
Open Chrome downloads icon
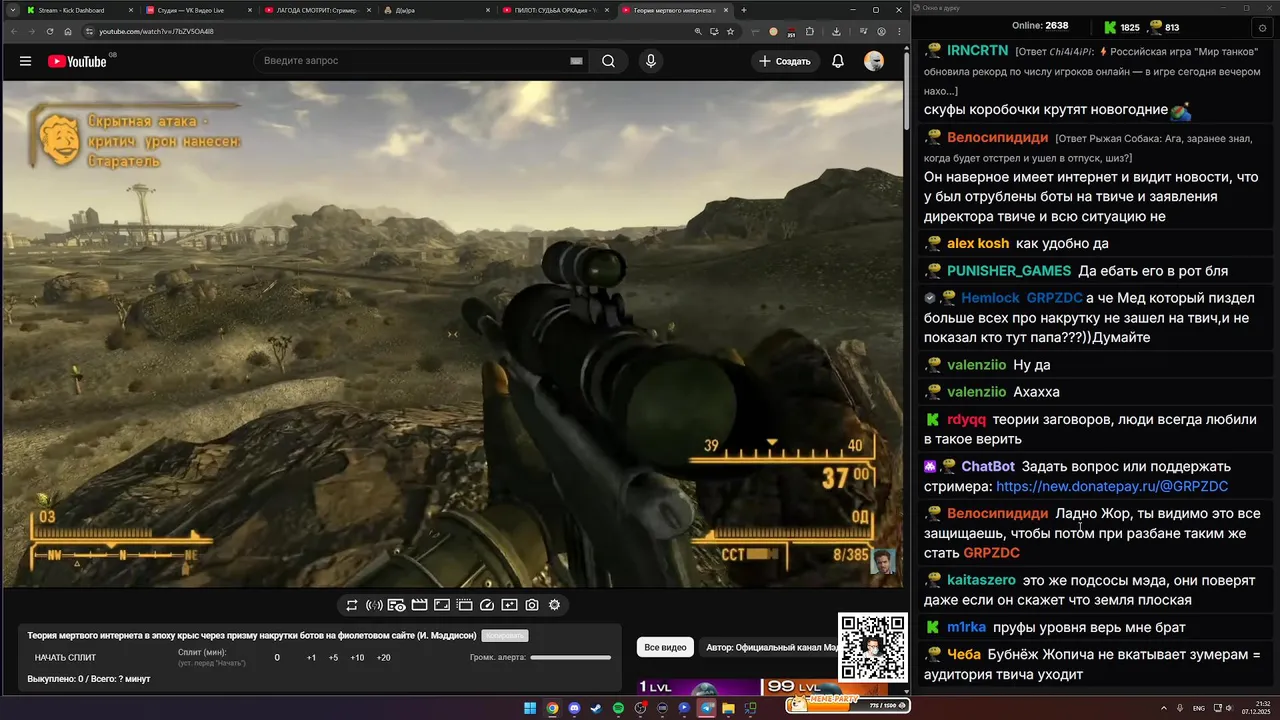tap(836, 31)
